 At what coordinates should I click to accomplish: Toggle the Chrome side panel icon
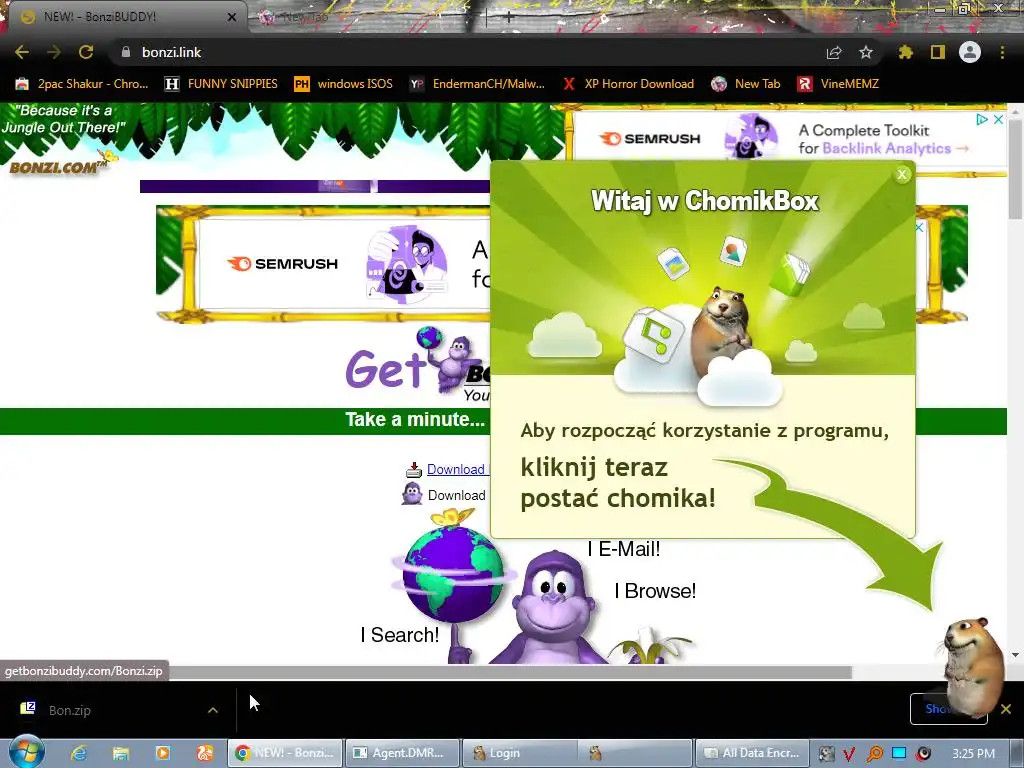pyautogui.click(x=938, y=52)
